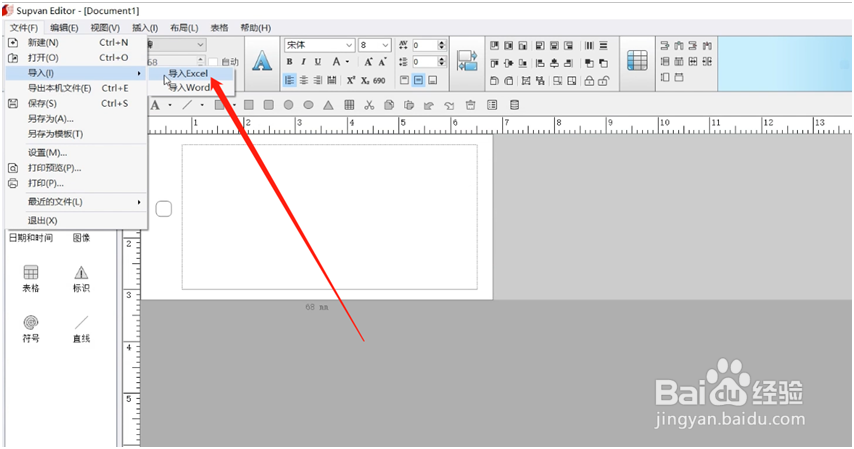The width and height of the screenshot is (854, 449).
Task: Open the text tool dropdown arrow
Action: [170, 105]
